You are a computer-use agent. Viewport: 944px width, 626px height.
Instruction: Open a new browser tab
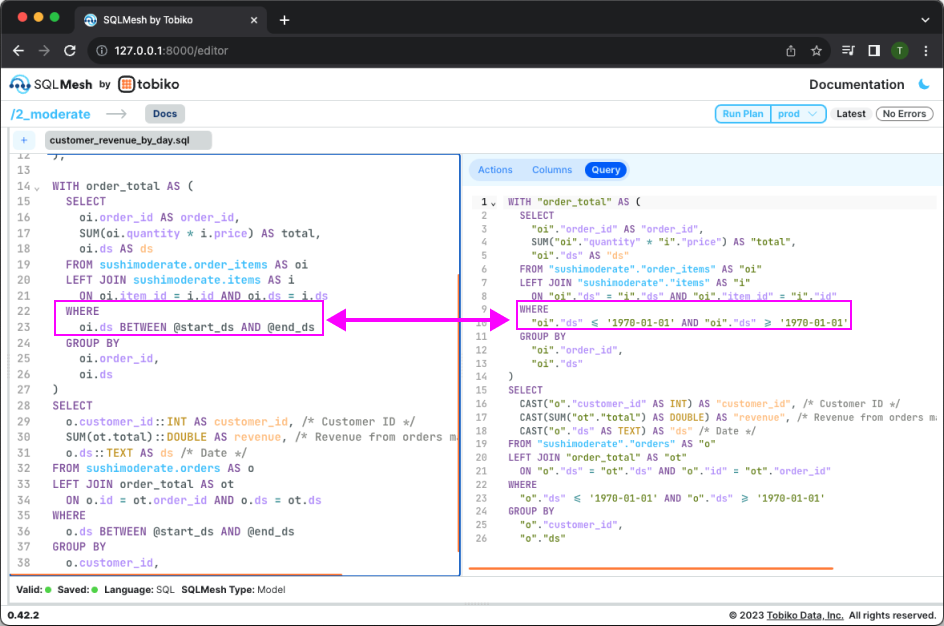click(284, 20)
